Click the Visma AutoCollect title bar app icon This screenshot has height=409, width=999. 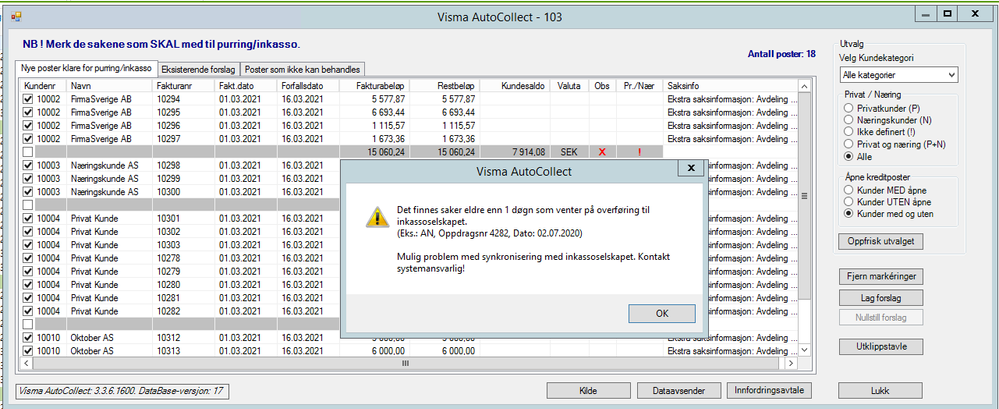pyautogui.click(x=16, y=16)
